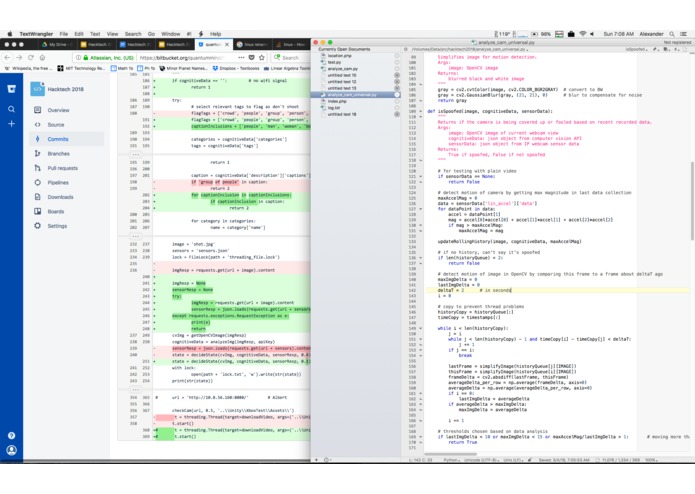Close untitled text 18 document in list

[397, 114]
